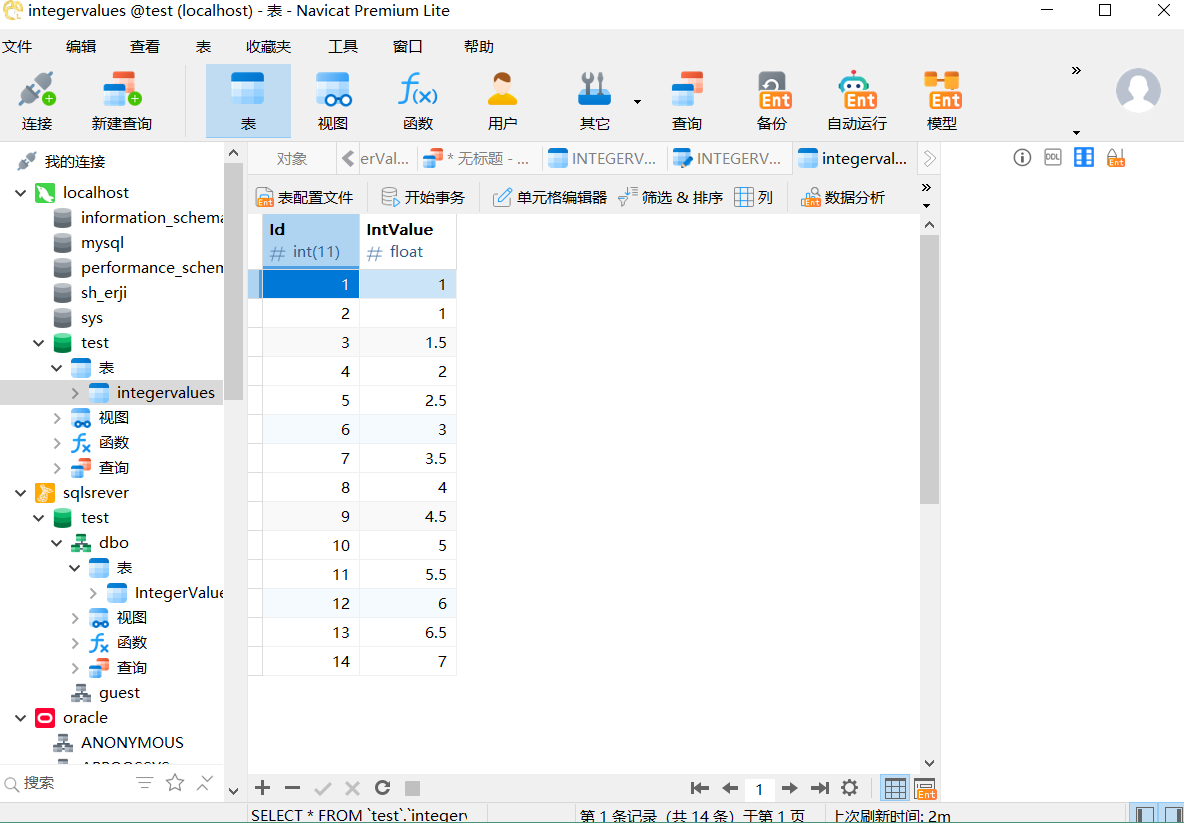The width and height of the screenshot is (1184, 826).
Task: Click the filter lines icon beside search
Action: coord(144,783)
